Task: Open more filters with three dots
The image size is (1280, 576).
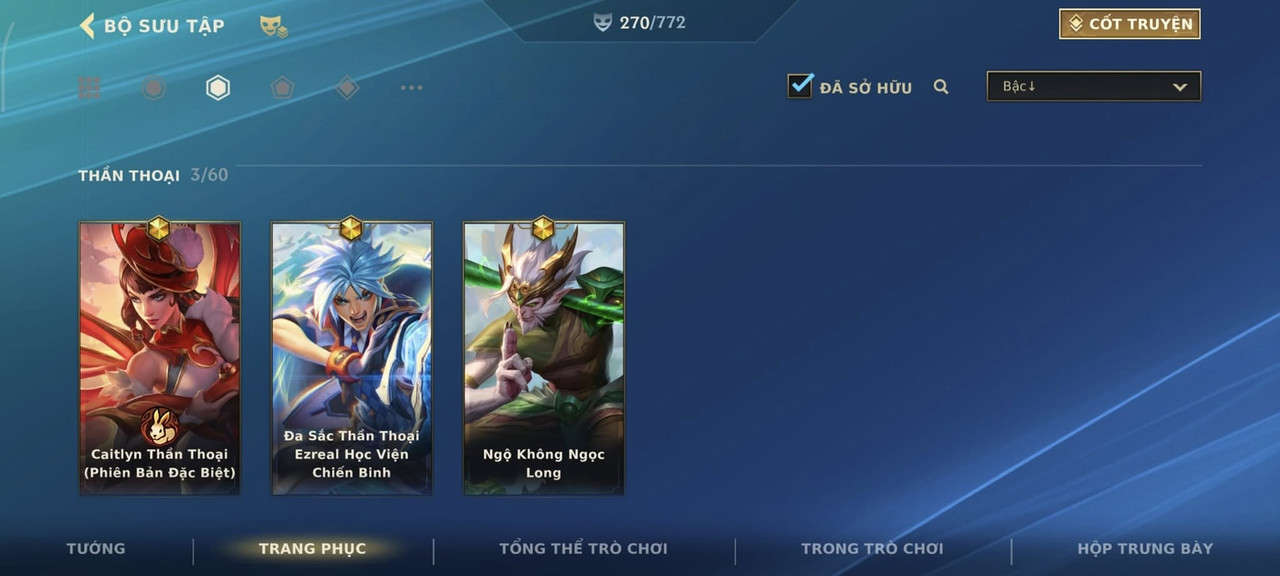Action: coord(411,88)
